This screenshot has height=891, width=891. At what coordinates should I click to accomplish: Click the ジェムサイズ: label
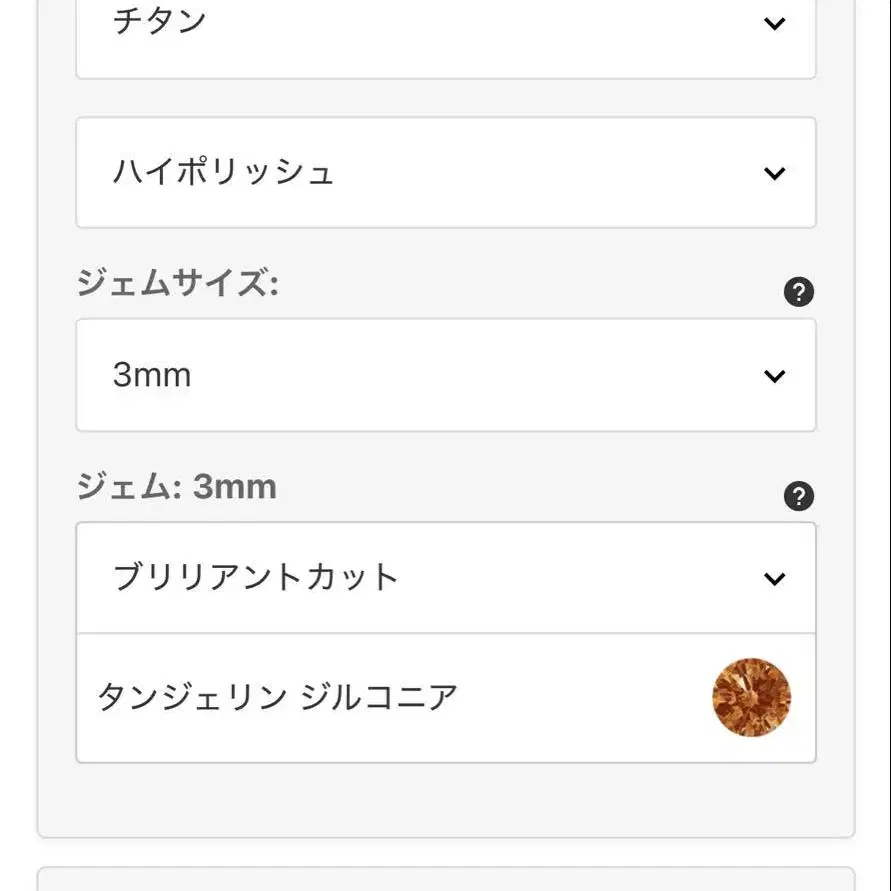pyautogui.click(x=177, y=282)
